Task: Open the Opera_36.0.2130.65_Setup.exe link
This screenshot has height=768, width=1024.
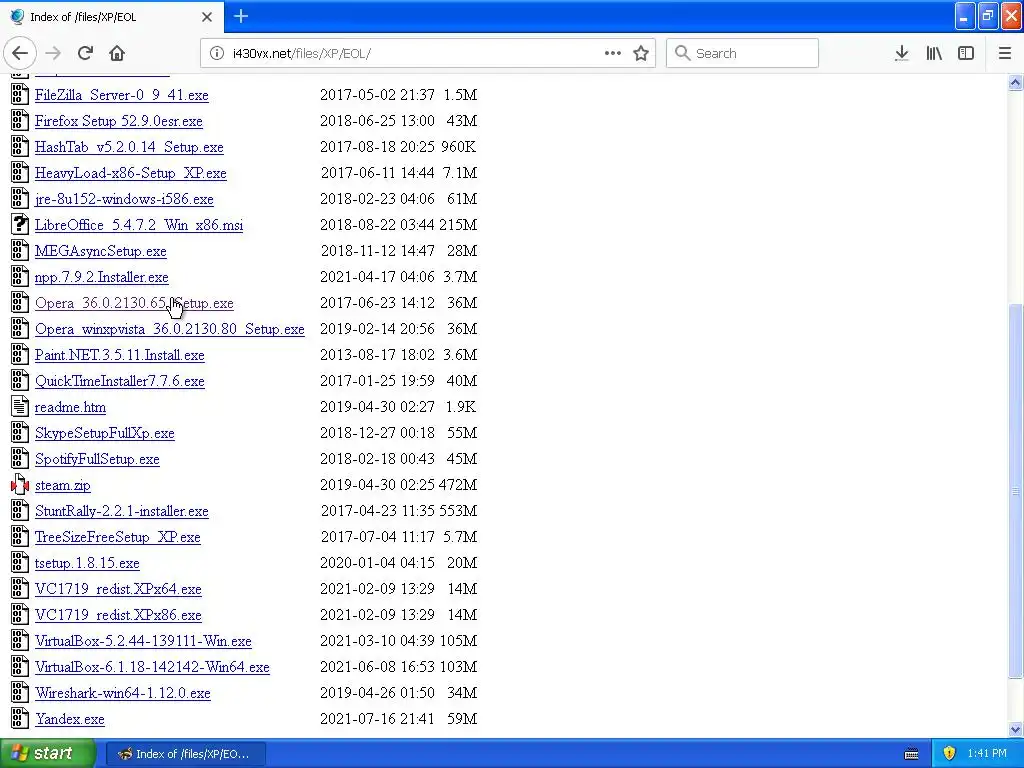Action: tap(134, 303)
